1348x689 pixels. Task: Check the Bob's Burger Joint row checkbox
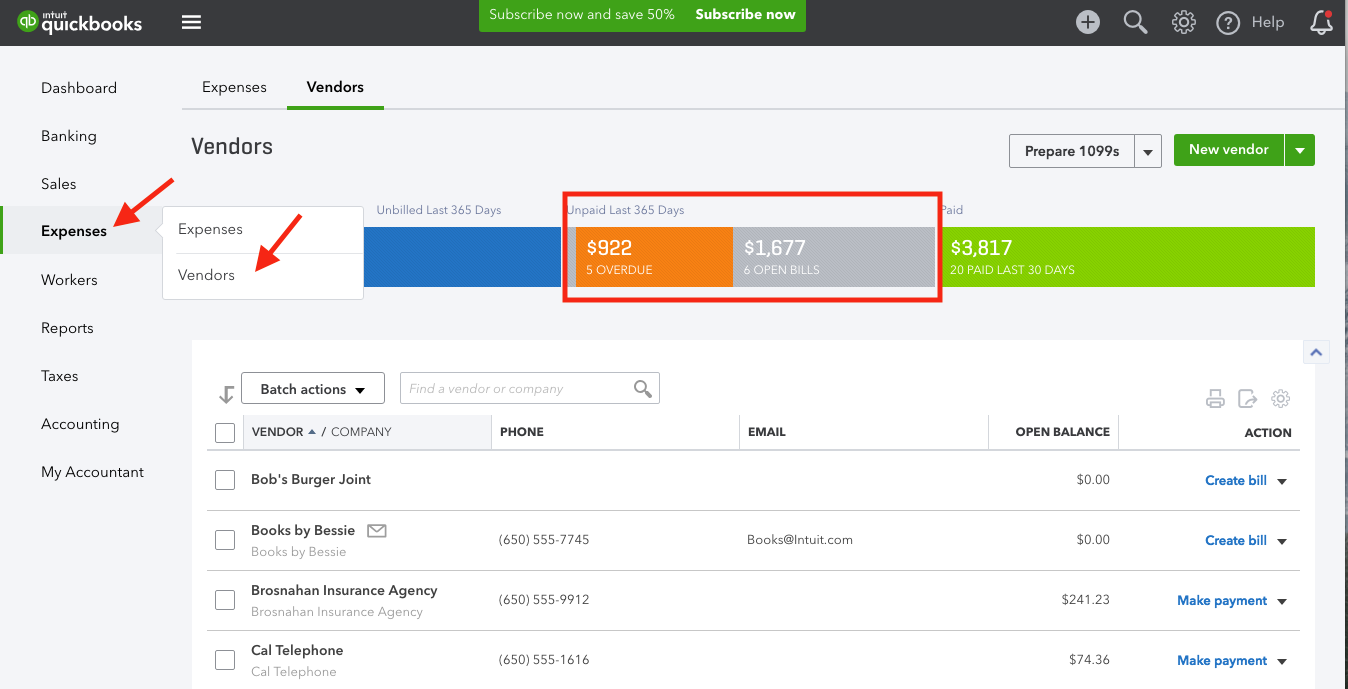point(225,480)
